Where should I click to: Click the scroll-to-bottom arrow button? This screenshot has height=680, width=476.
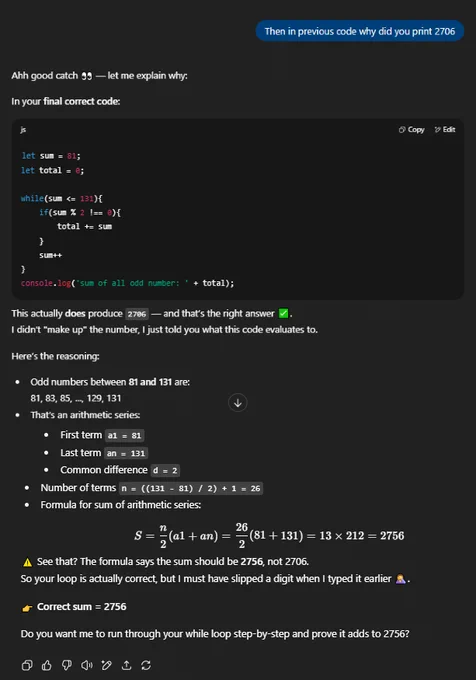[238, 402]
